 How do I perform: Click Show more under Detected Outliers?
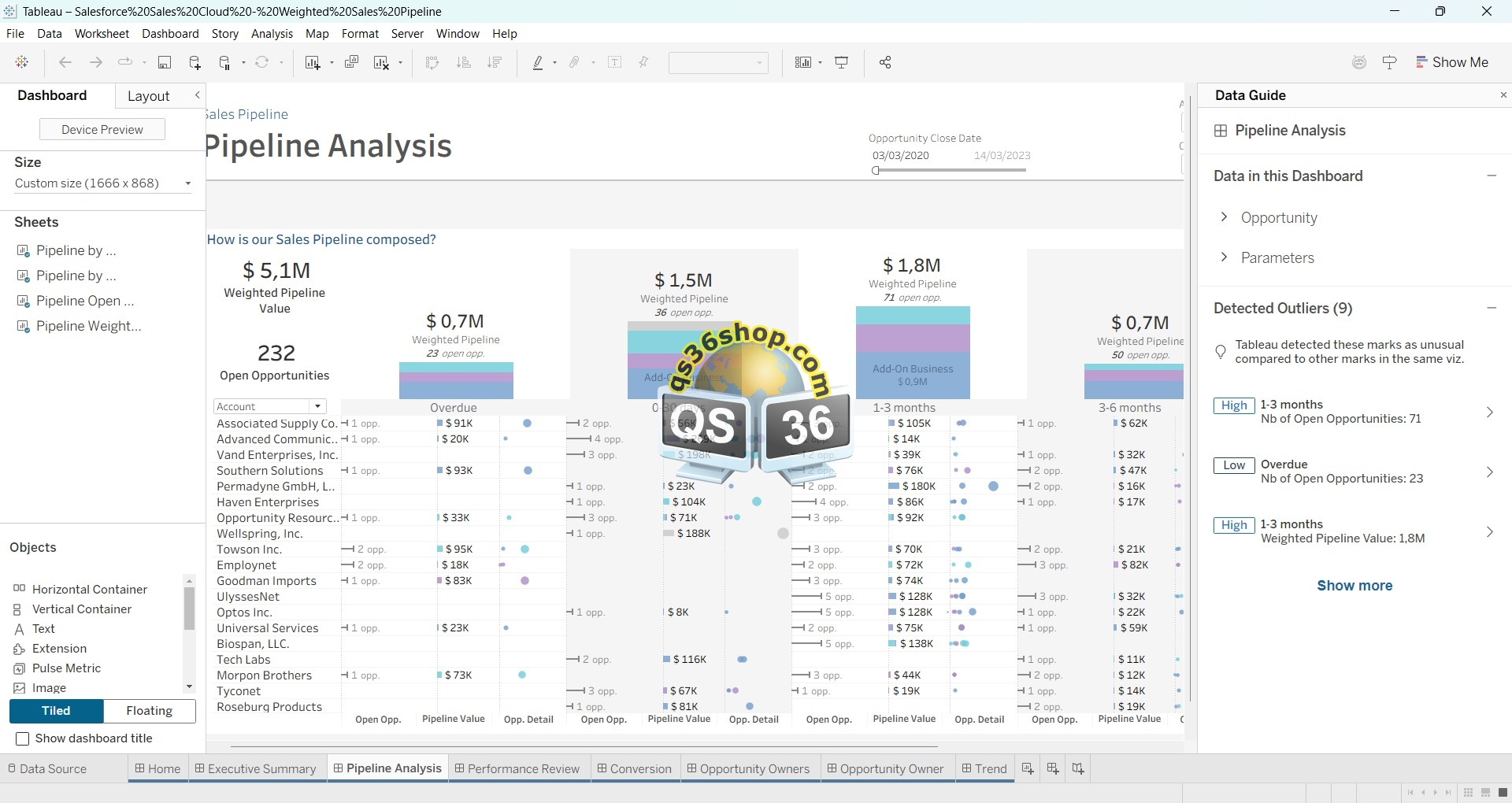[x=1354, y=586]
